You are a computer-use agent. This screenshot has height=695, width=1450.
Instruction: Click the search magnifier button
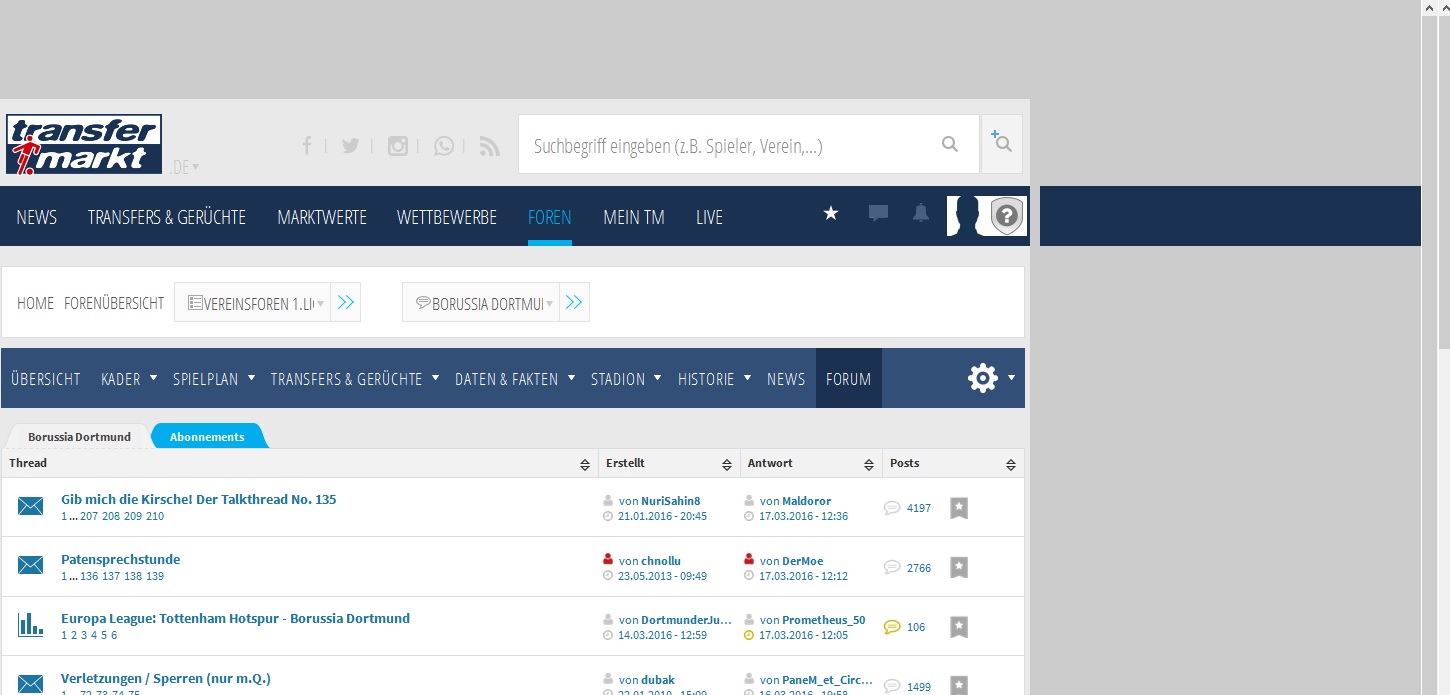click(950, 145)
